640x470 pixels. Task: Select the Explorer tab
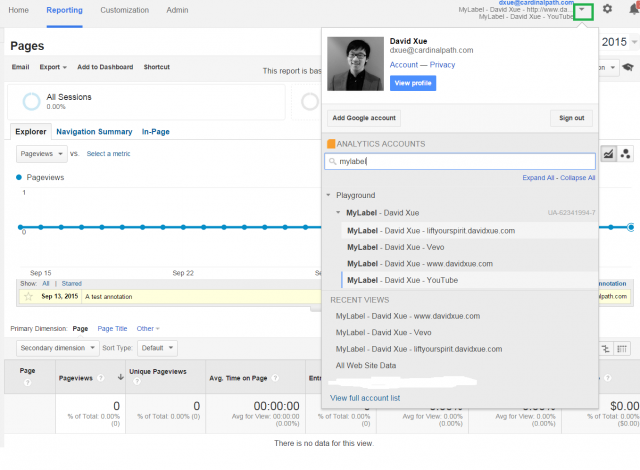pyautogui.click(x=31, y=132)
